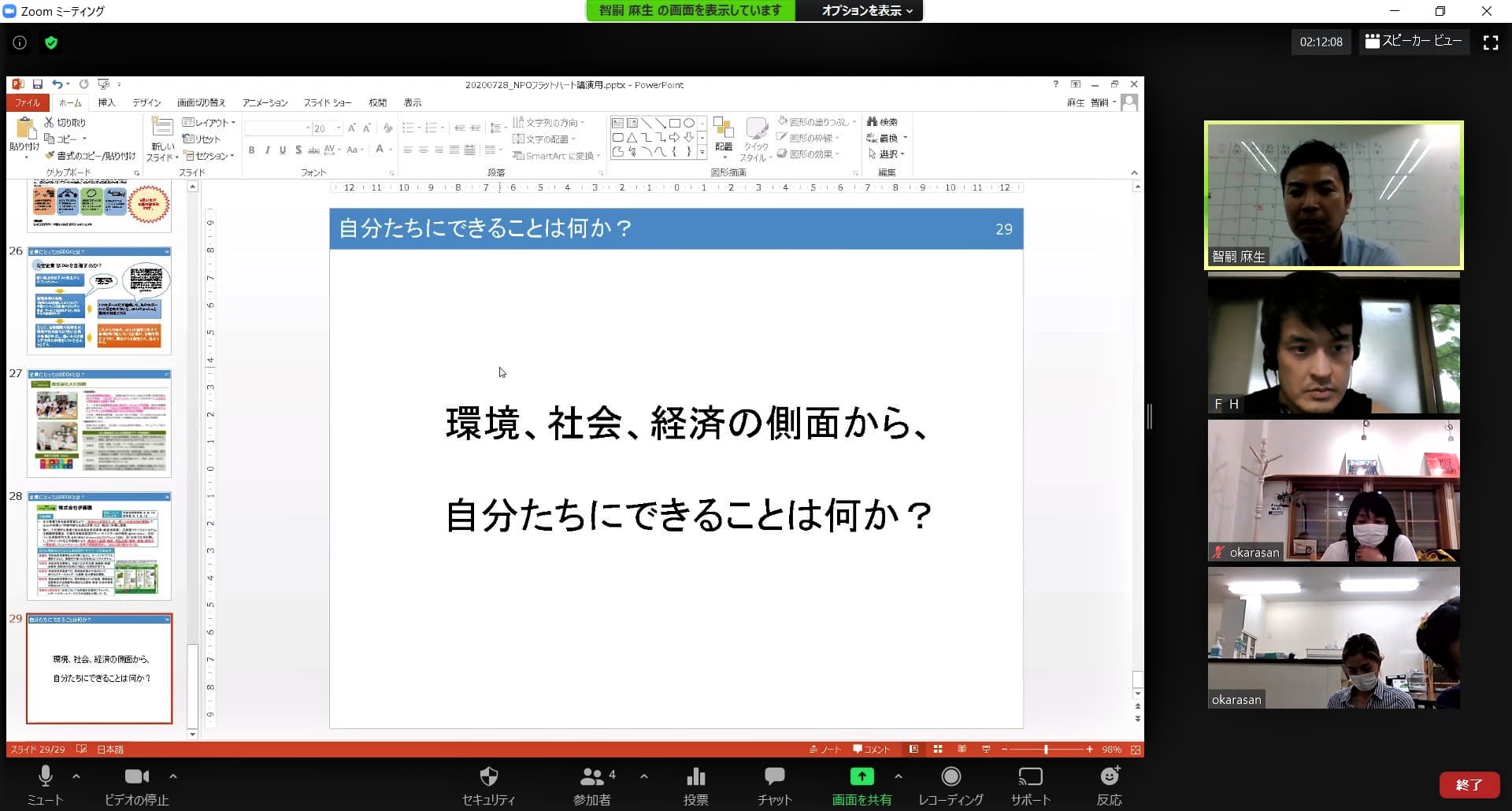Image resolution: width=1512 pixels, height=811 pixels.
Task: Open the Chat panel
Action: (x=775, y=785)
